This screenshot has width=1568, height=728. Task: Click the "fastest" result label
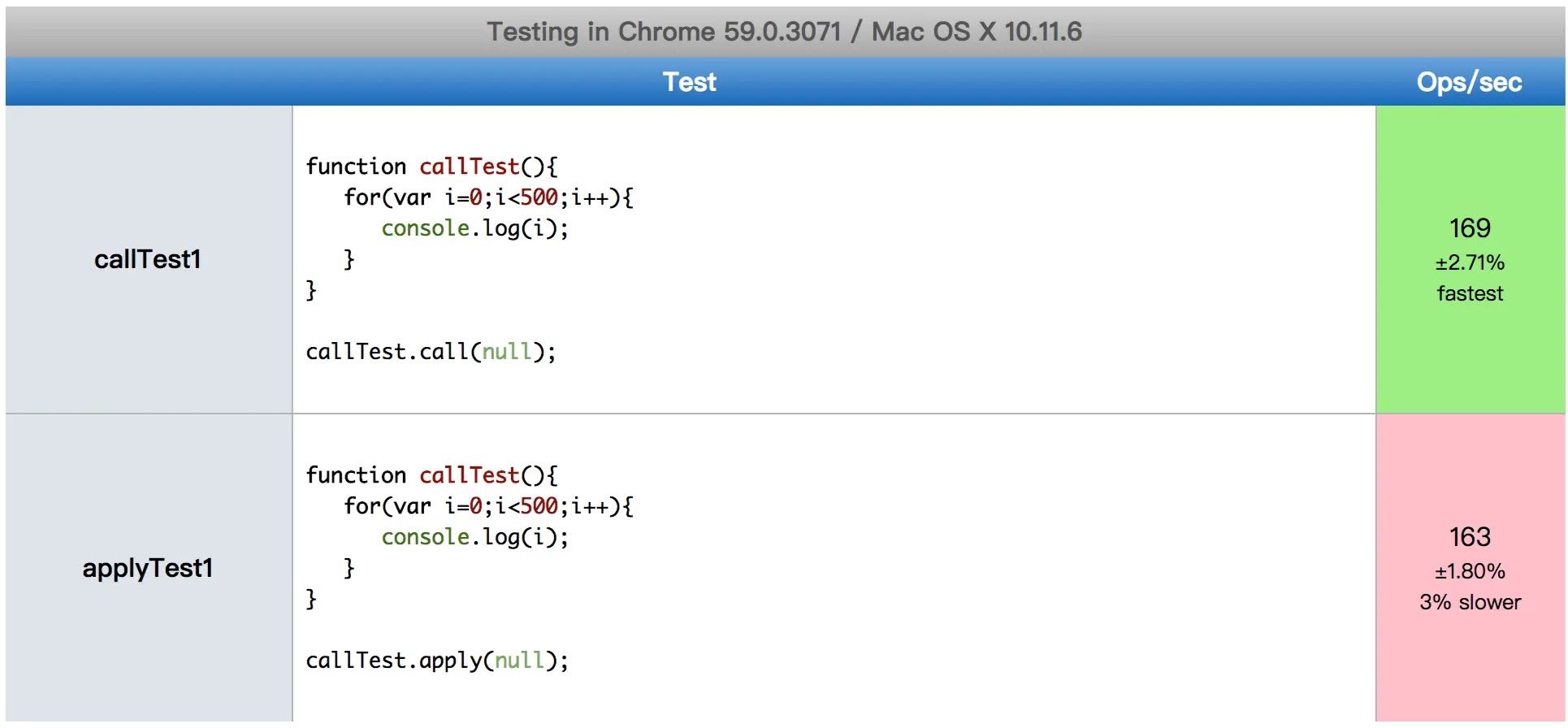[1470, 293]
